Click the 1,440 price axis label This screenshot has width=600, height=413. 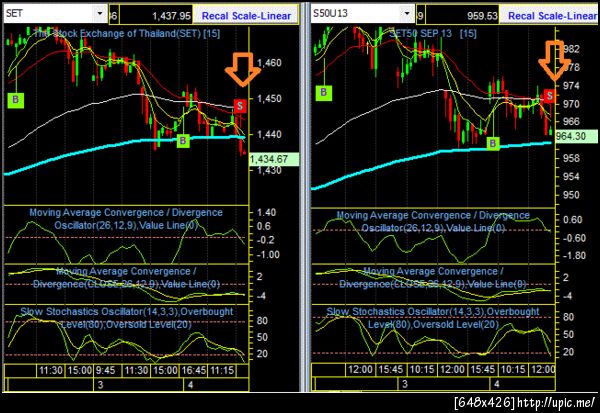[x=269, y=134]
